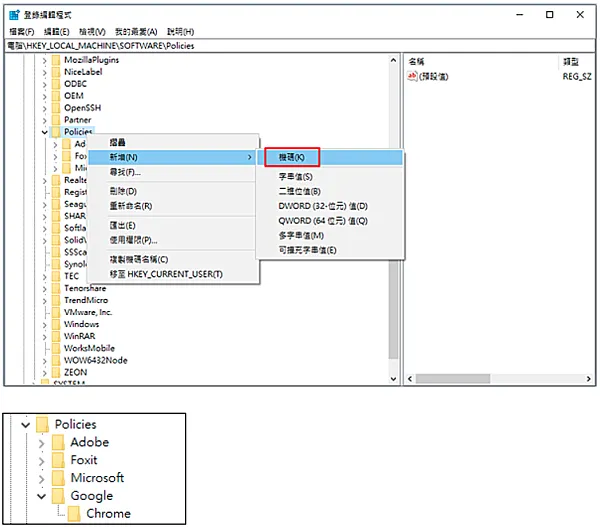
Task: Click the tree pane scroll-down arrow
Action: coord(393,379)
